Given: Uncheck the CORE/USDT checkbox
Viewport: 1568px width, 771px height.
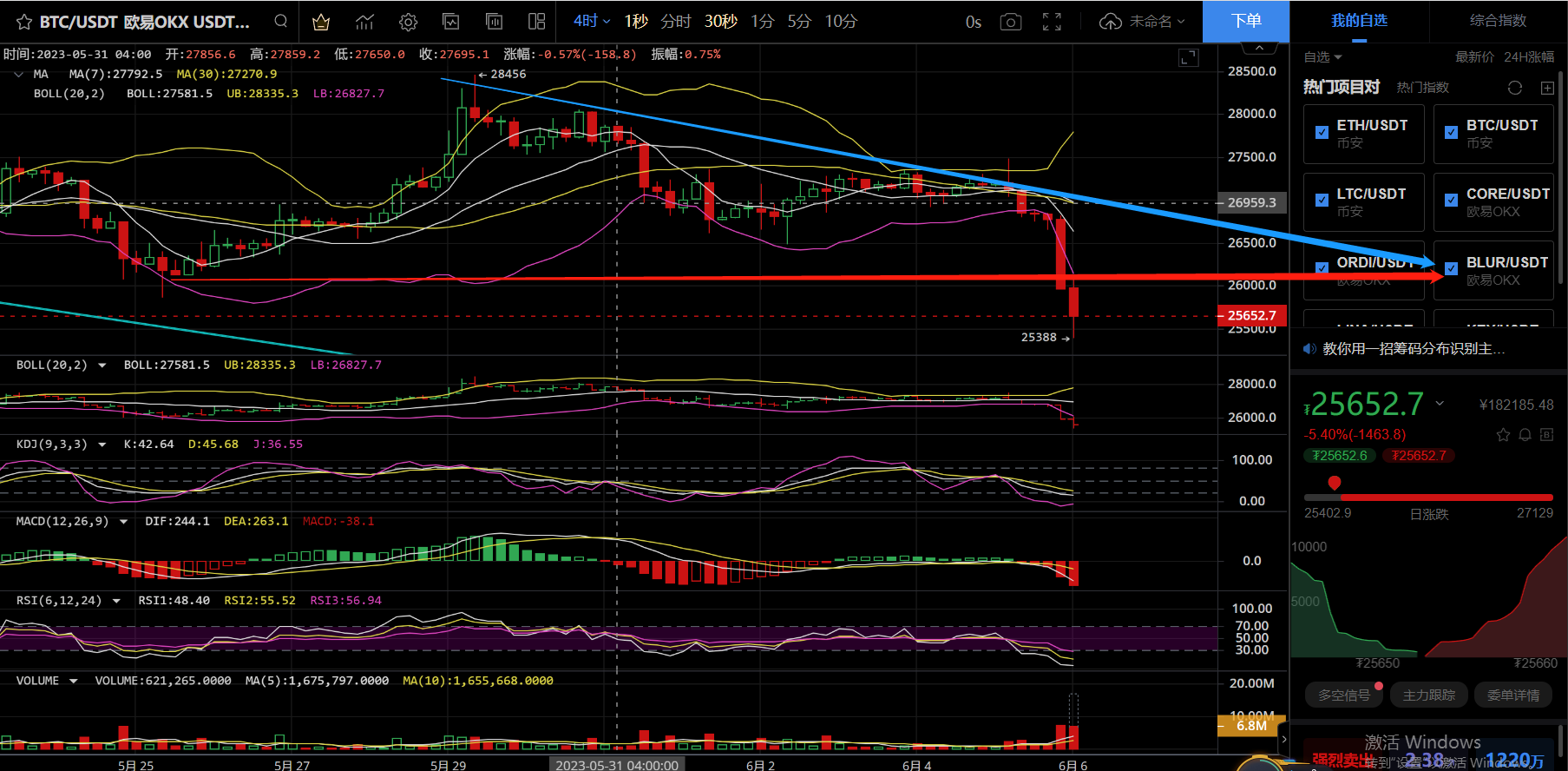Looking at the screenshot, I should (x=1451, y=201).
